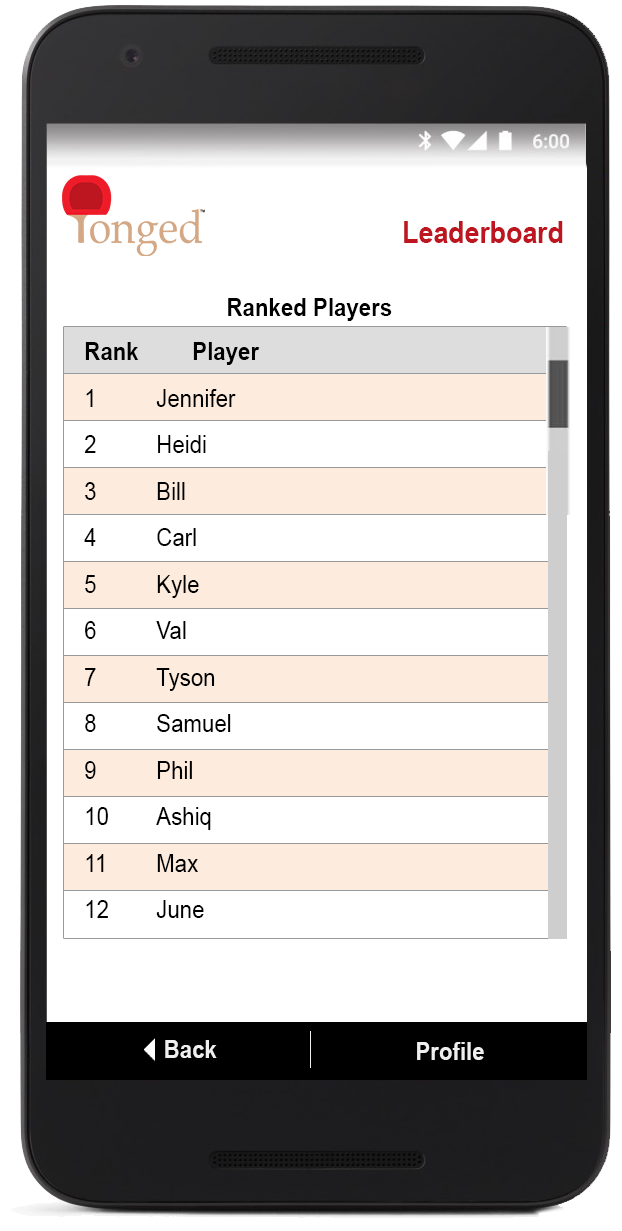Click the Player column header
The height and width of the screenshot is (1231, 622).
[226, 352]
